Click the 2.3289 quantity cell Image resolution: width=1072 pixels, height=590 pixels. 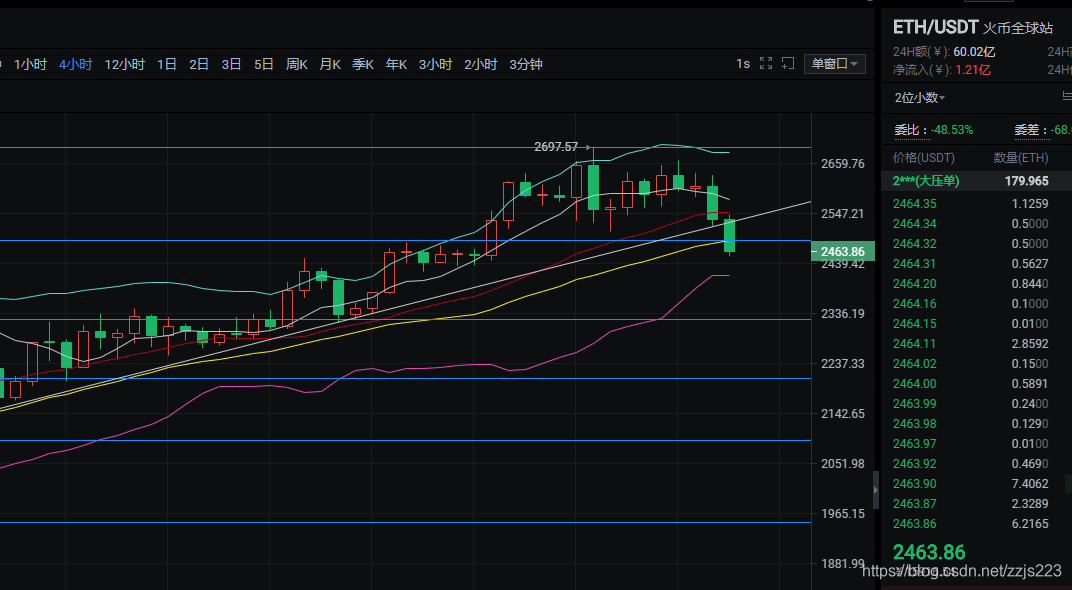[1030, 503]
